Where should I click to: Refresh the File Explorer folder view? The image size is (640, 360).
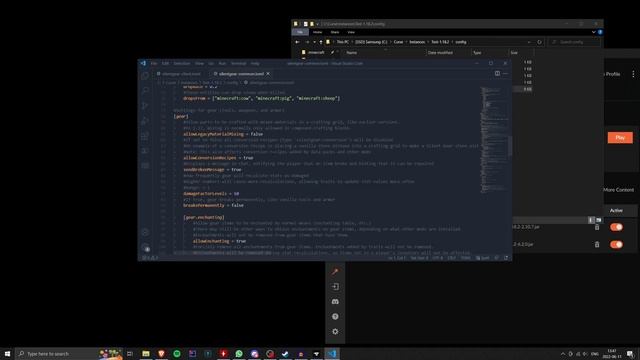tap(540, 42)
